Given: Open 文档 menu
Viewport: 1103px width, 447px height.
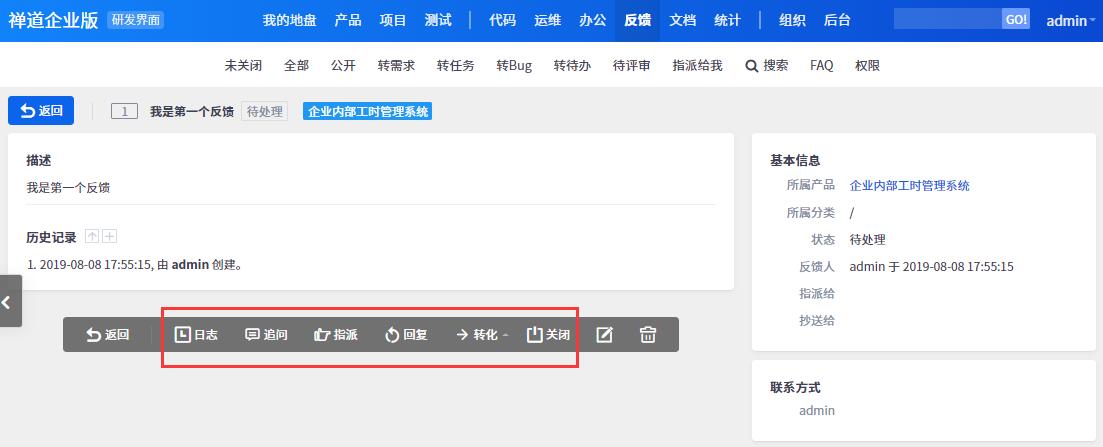Looking at the screenshot, I should (x=682, y=20).
